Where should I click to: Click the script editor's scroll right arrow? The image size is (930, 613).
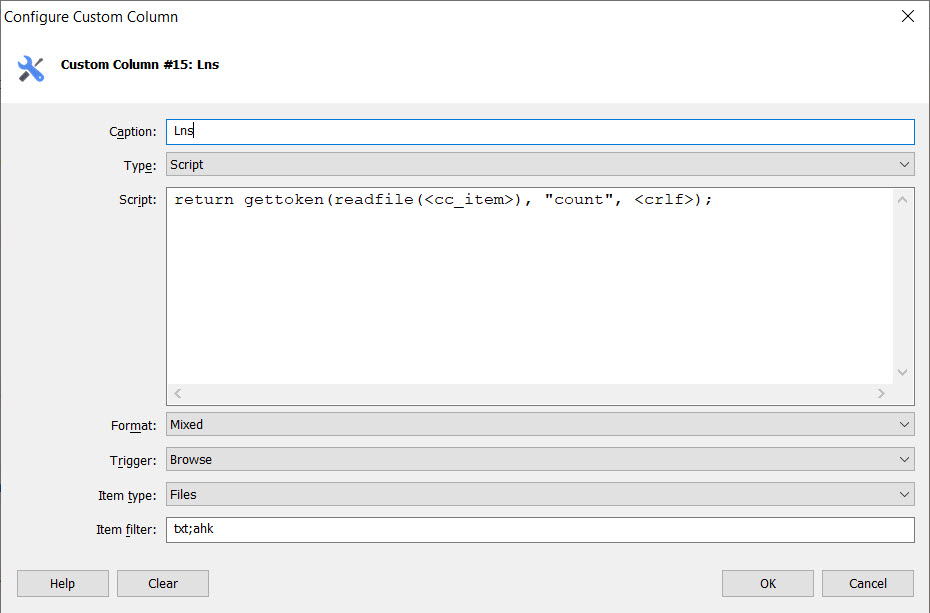click(881, 394)
